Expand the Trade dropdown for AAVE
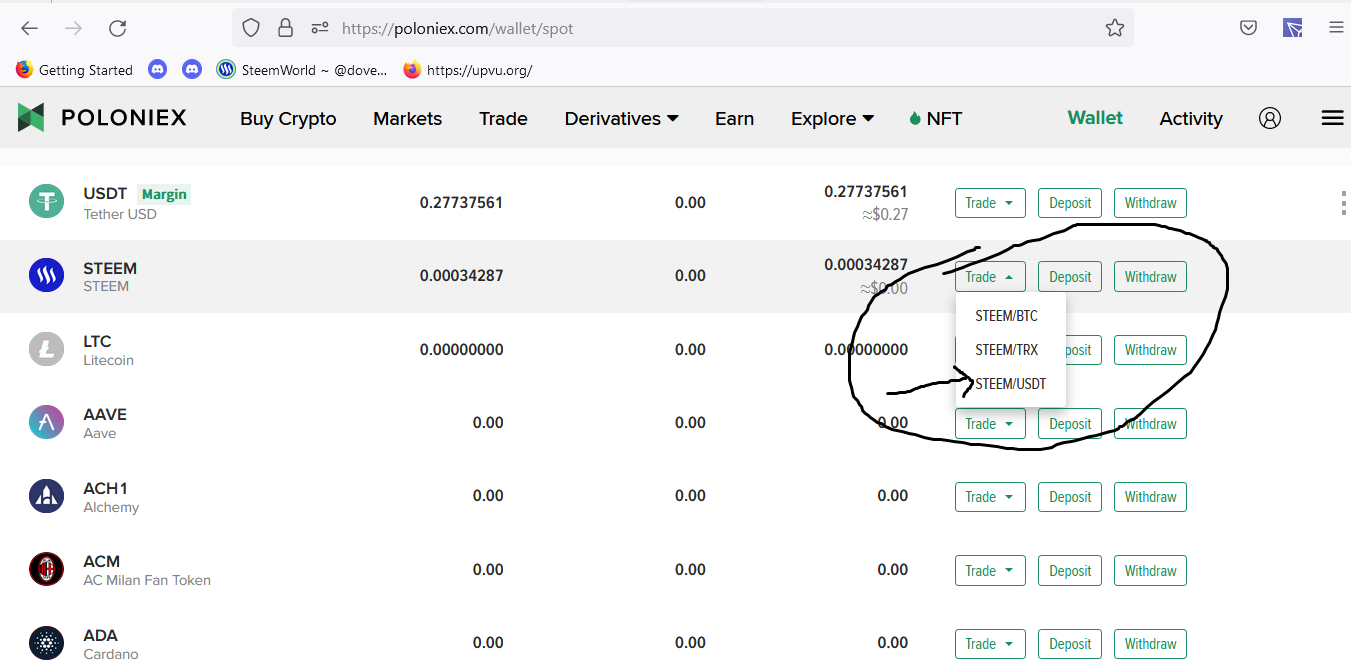 [990, 424]
